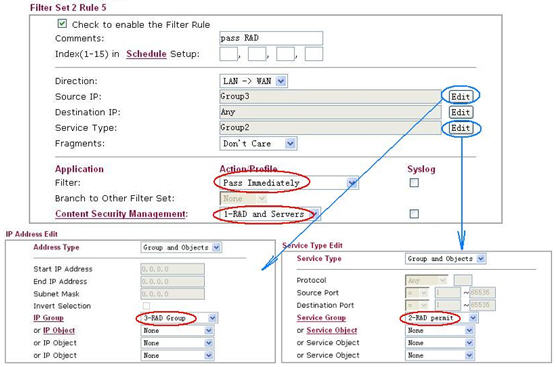Enable Syslog checkbox for Content Security Management

pyautogui.click(x=414, y=214)
